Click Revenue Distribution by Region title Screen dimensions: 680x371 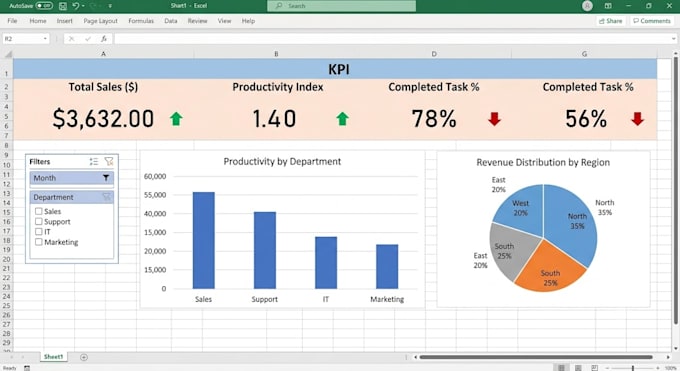[543, 162]
